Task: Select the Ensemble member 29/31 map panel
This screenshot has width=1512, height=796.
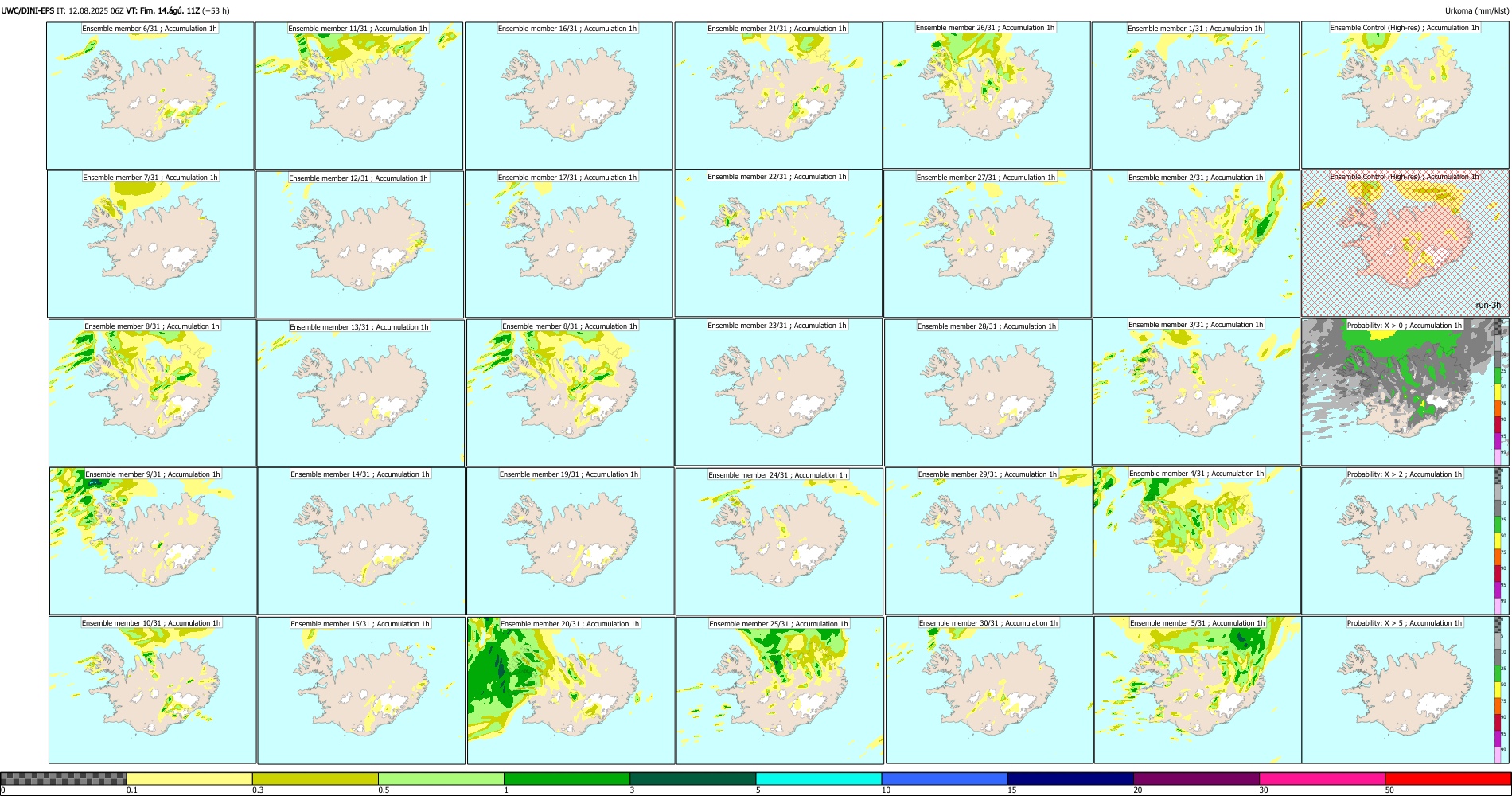Action: pos(988,540)
